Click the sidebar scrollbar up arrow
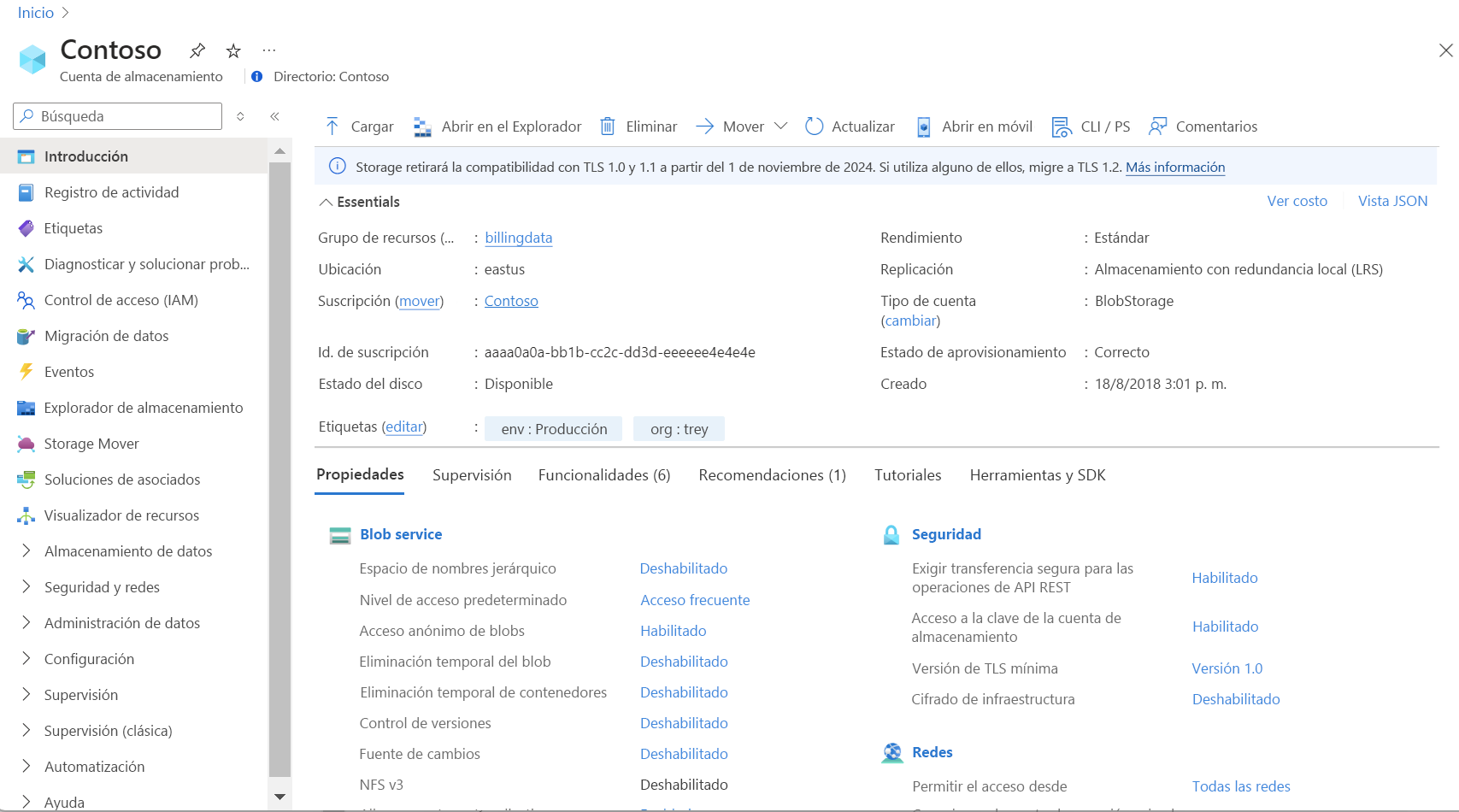This screenshot has width=1459, height=812. tap(279, 150)
